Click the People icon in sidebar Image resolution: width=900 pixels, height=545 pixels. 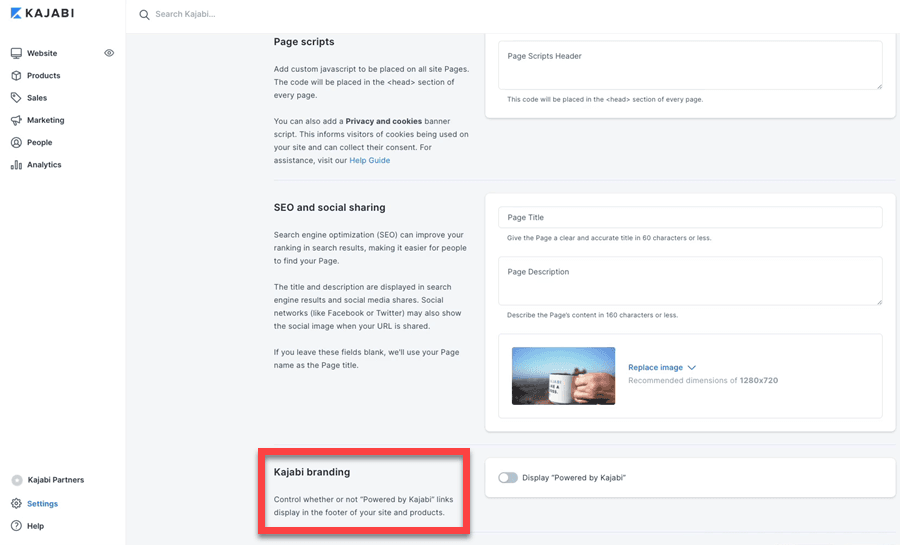pos(16,142)
